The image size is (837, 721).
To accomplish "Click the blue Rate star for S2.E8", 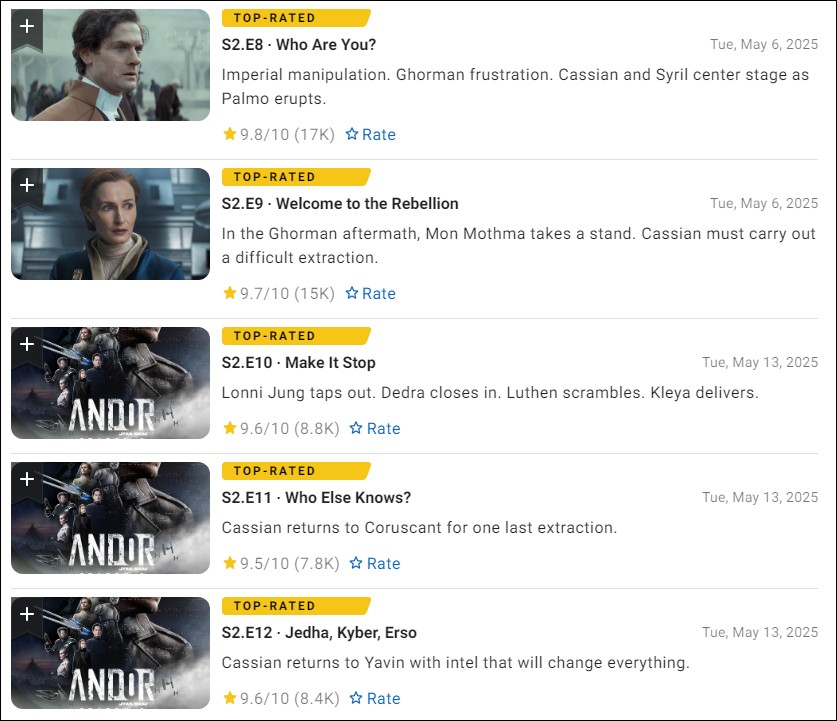I will [x=351, y=134].
